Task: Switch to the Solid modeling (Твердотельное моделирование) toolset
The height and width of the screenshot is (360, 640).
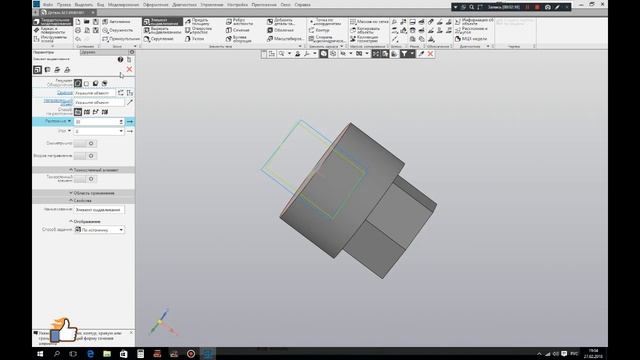Action: click(x=52, y=21)
